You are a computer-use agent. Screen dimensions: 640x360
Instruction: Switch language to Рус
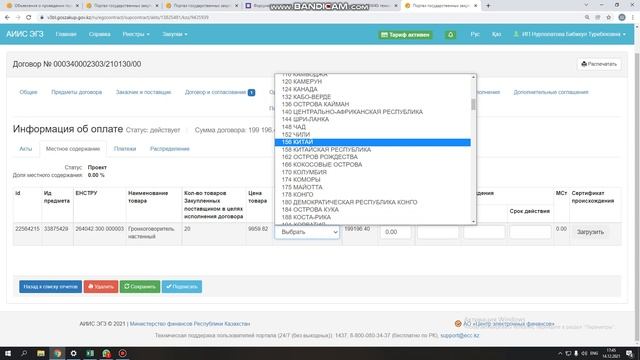(475, 34)
